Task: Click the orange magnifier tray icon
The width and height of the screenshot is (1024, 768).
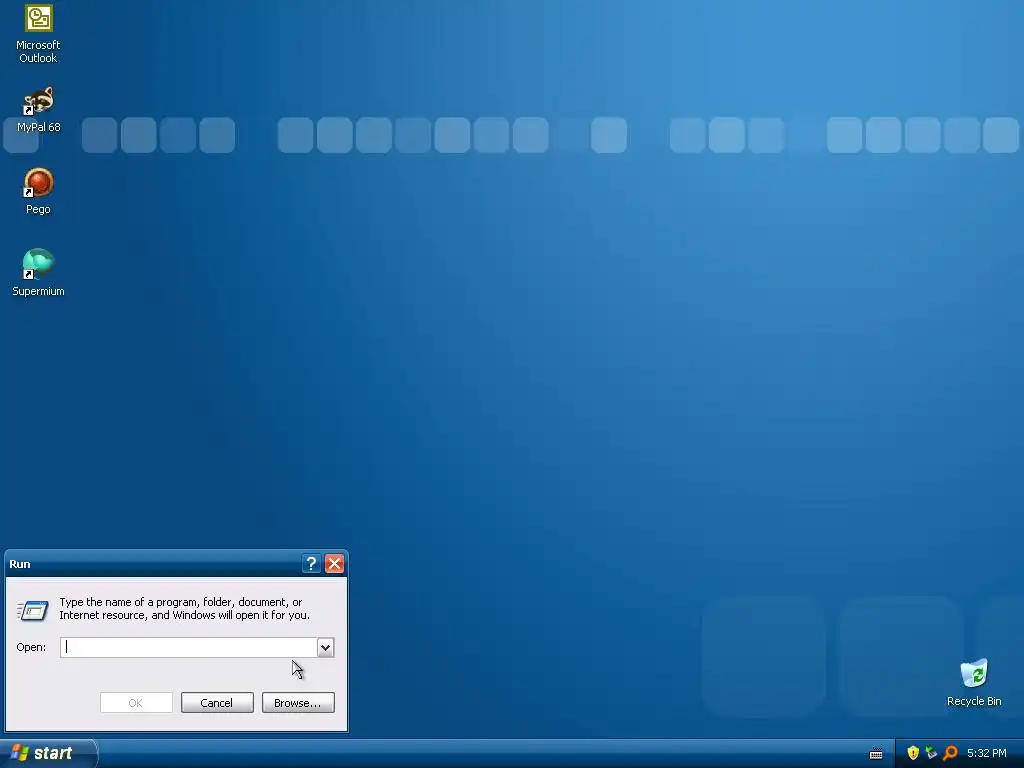Action: tap(950, 753)
